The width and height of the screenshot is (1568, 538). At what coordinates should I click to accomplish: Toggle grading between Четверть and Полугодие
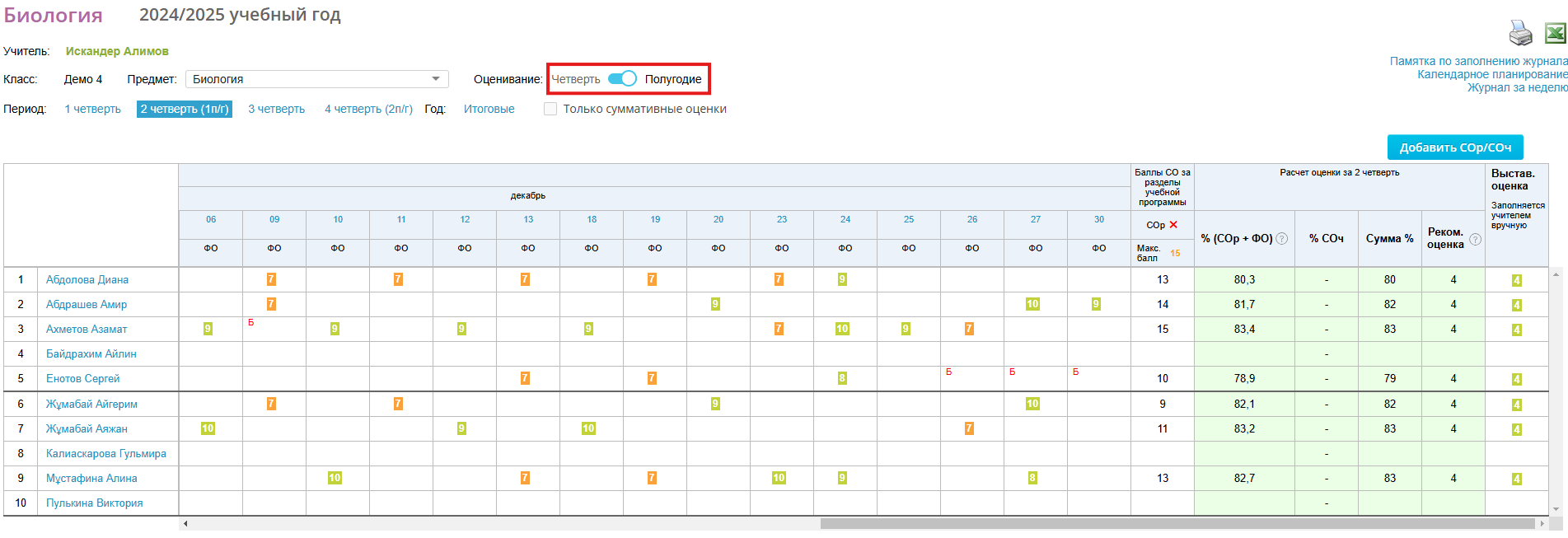622,79
